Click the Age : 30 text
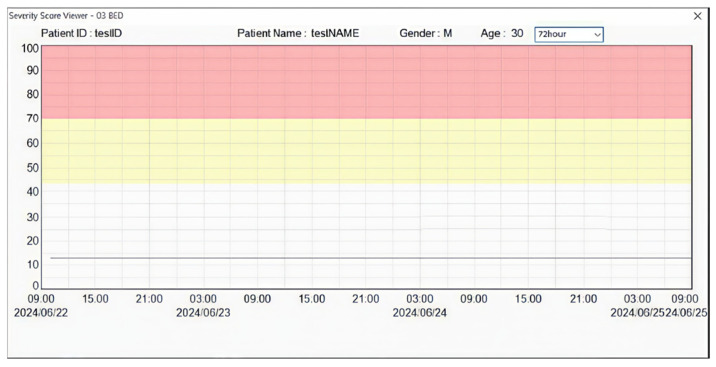716x367 pixels. click(x=502, y=33)
